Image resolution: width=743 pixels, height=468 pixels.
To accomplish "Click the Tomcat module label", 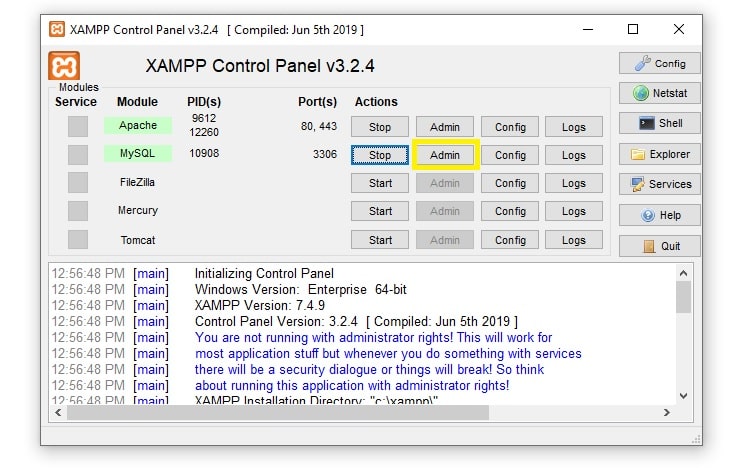I will tap(138, 240).
